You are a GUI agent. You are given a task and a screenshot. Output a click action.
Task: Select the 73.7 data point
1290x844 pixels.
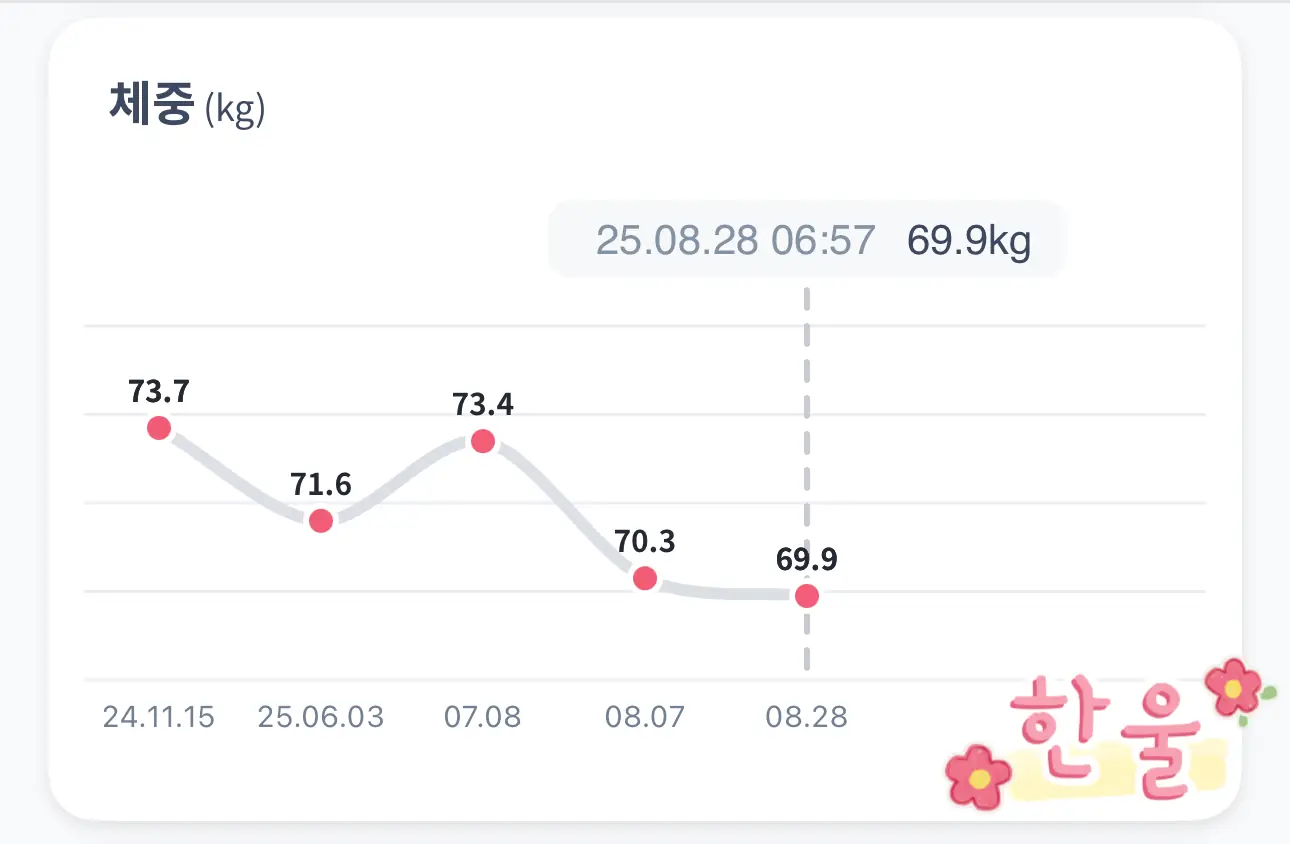[x=159, y=428]
